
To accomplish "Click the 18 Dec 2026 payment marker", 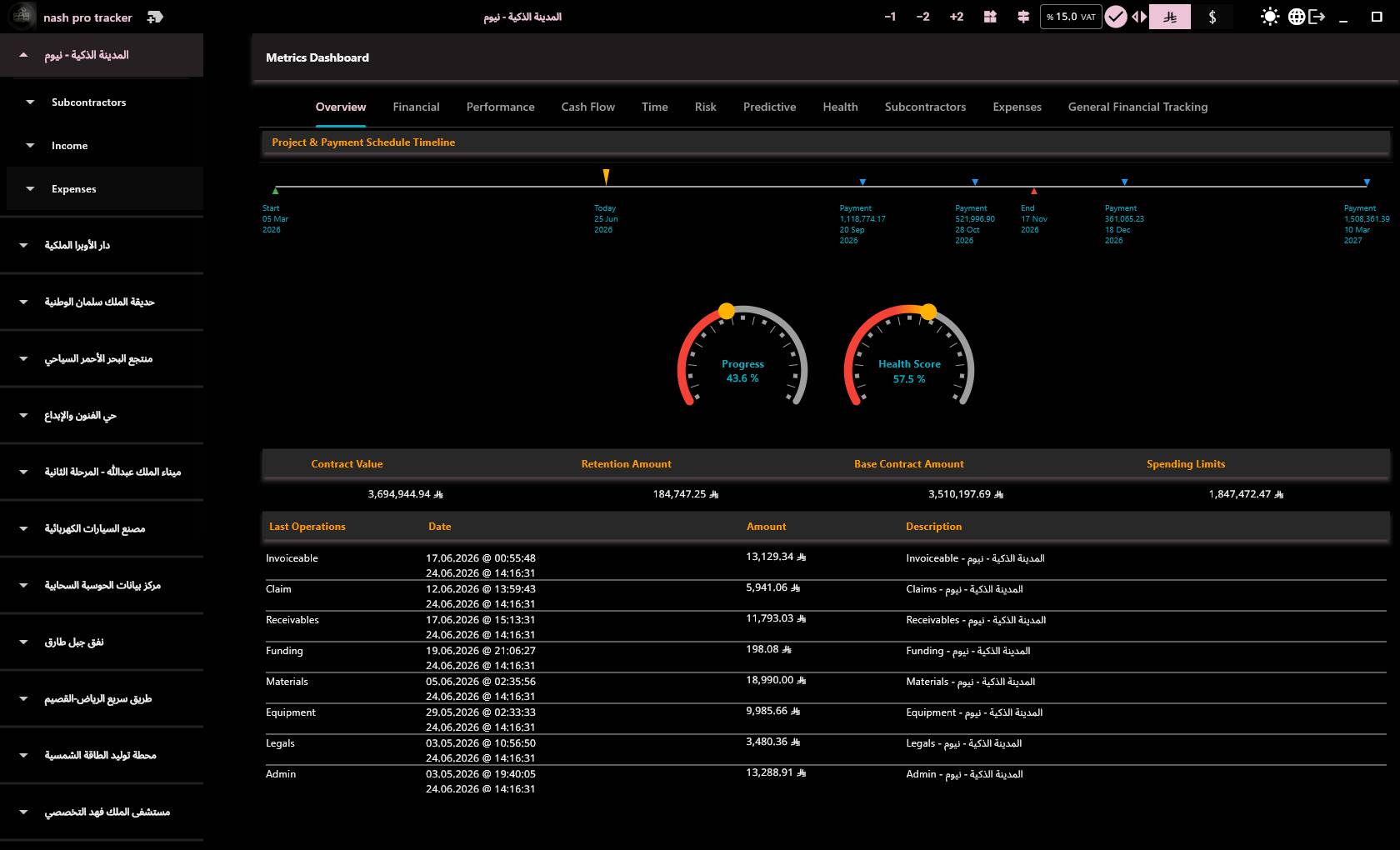I will 1125,182.
